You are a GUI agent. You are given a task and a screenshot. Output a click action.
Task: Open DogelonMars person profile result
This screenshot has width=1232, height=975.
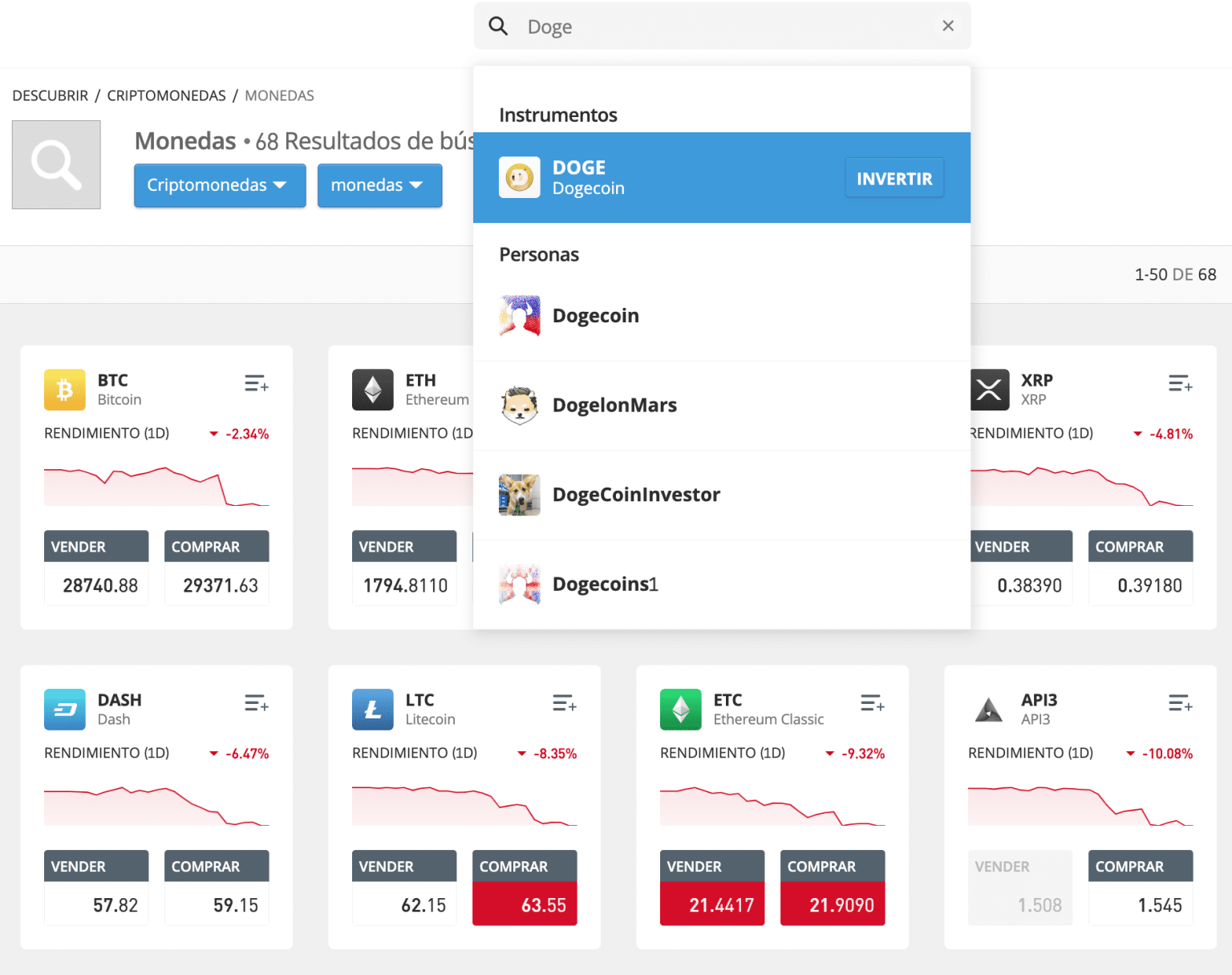coord(614,406)
